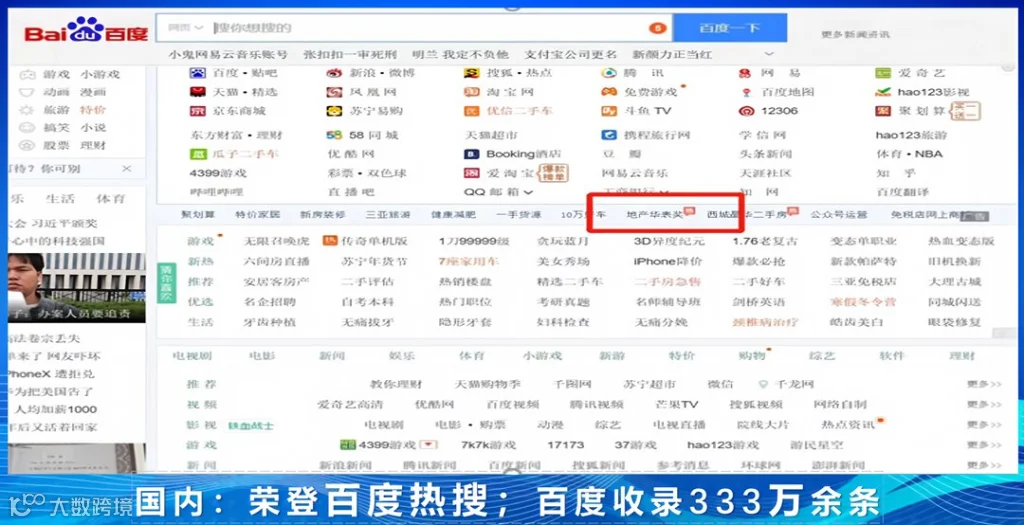Click the orange badge in search box
The image size is (1024, 525).
(657, 28)
